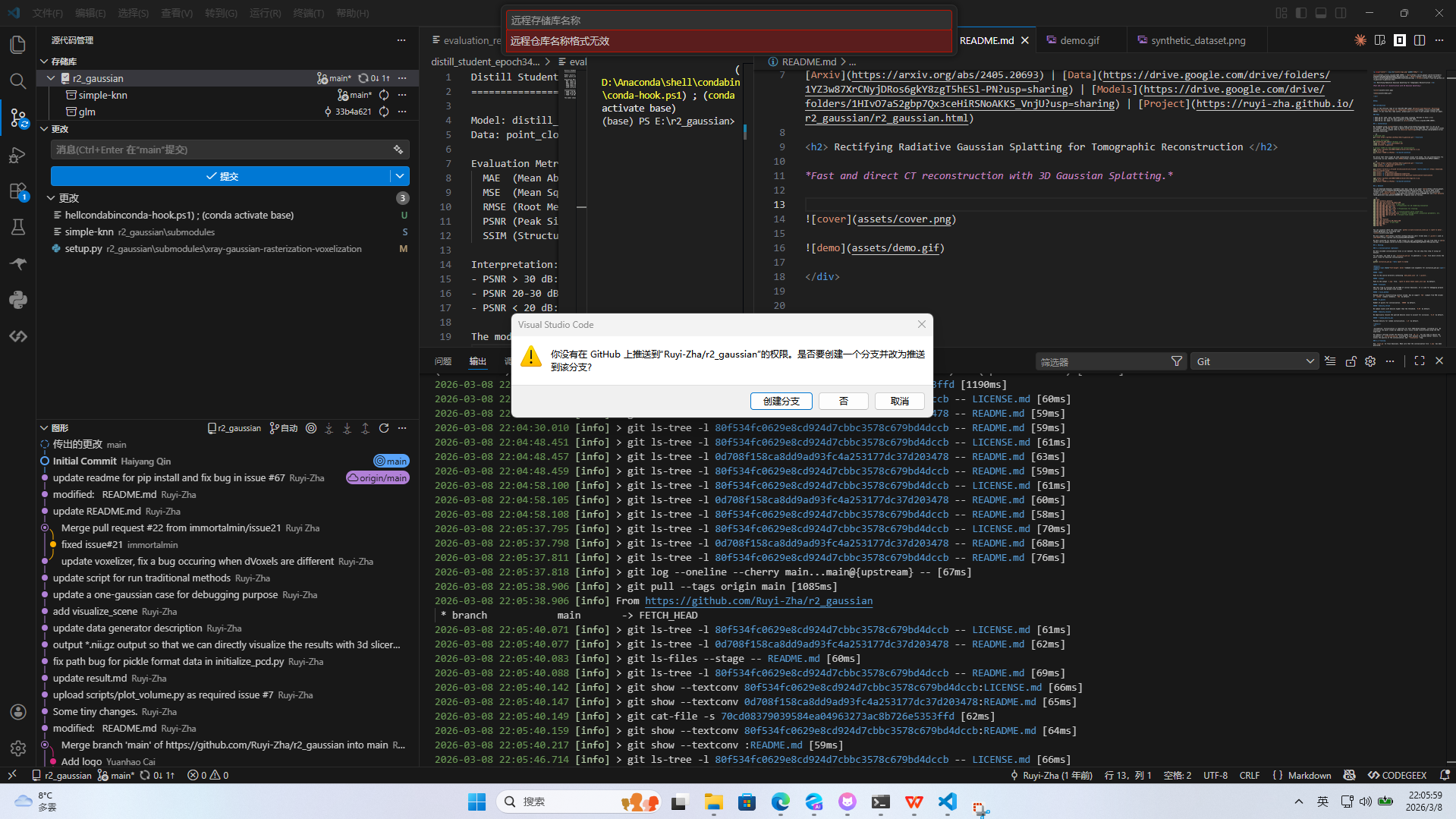The width and height of the screenshot is (1456, 819).
Task: Open the Testing flask icon view
Action: (x=18, y=227)
